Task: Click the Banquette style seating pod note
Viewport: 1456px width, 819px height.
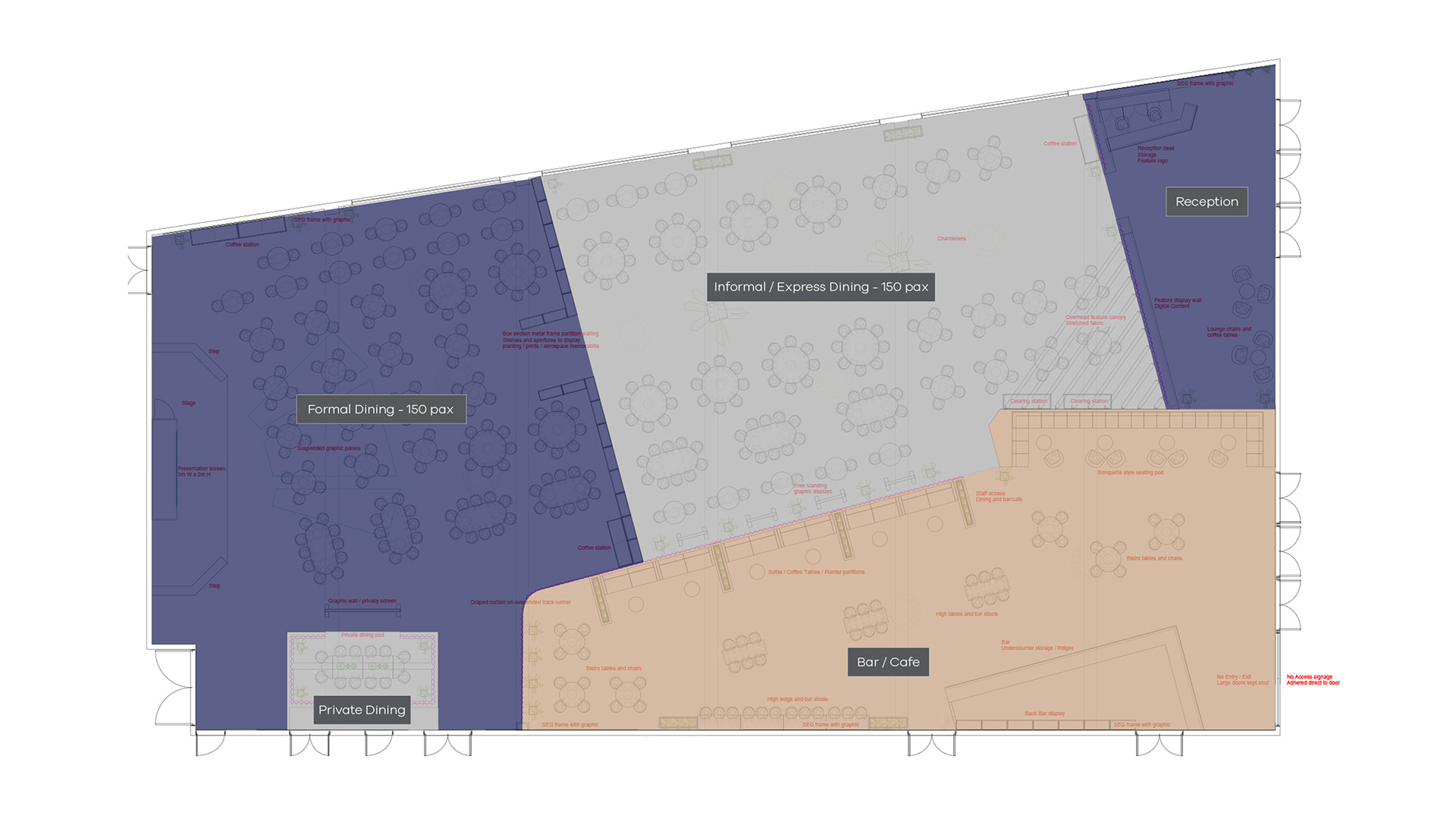Action: pyautogui.click(x=1130, y=472)
